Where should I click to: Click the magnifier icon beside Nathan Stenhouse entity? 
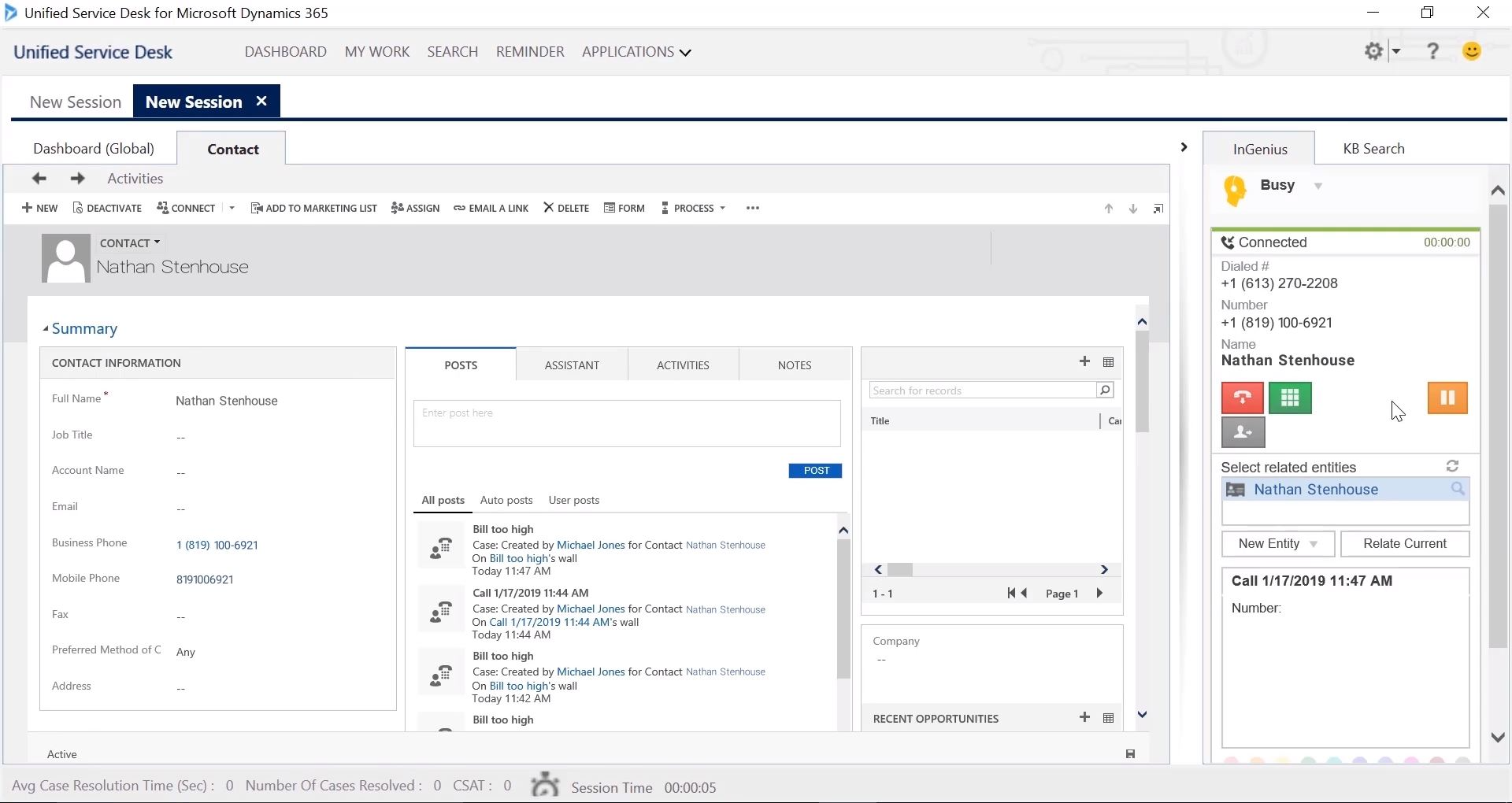[x=1458, y=489]
